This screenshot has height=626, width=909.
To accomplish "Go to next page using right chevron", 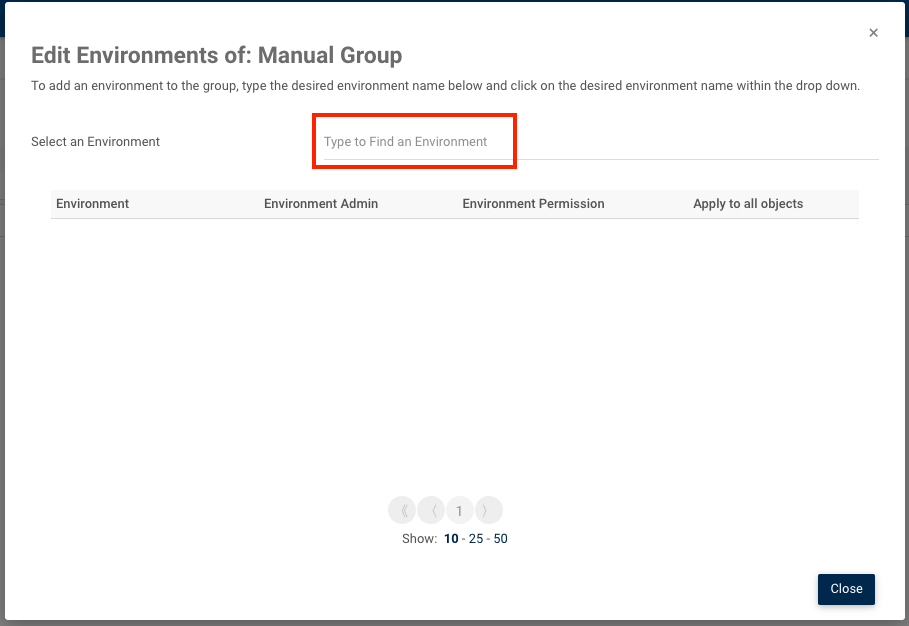I will tap(488, 511).
